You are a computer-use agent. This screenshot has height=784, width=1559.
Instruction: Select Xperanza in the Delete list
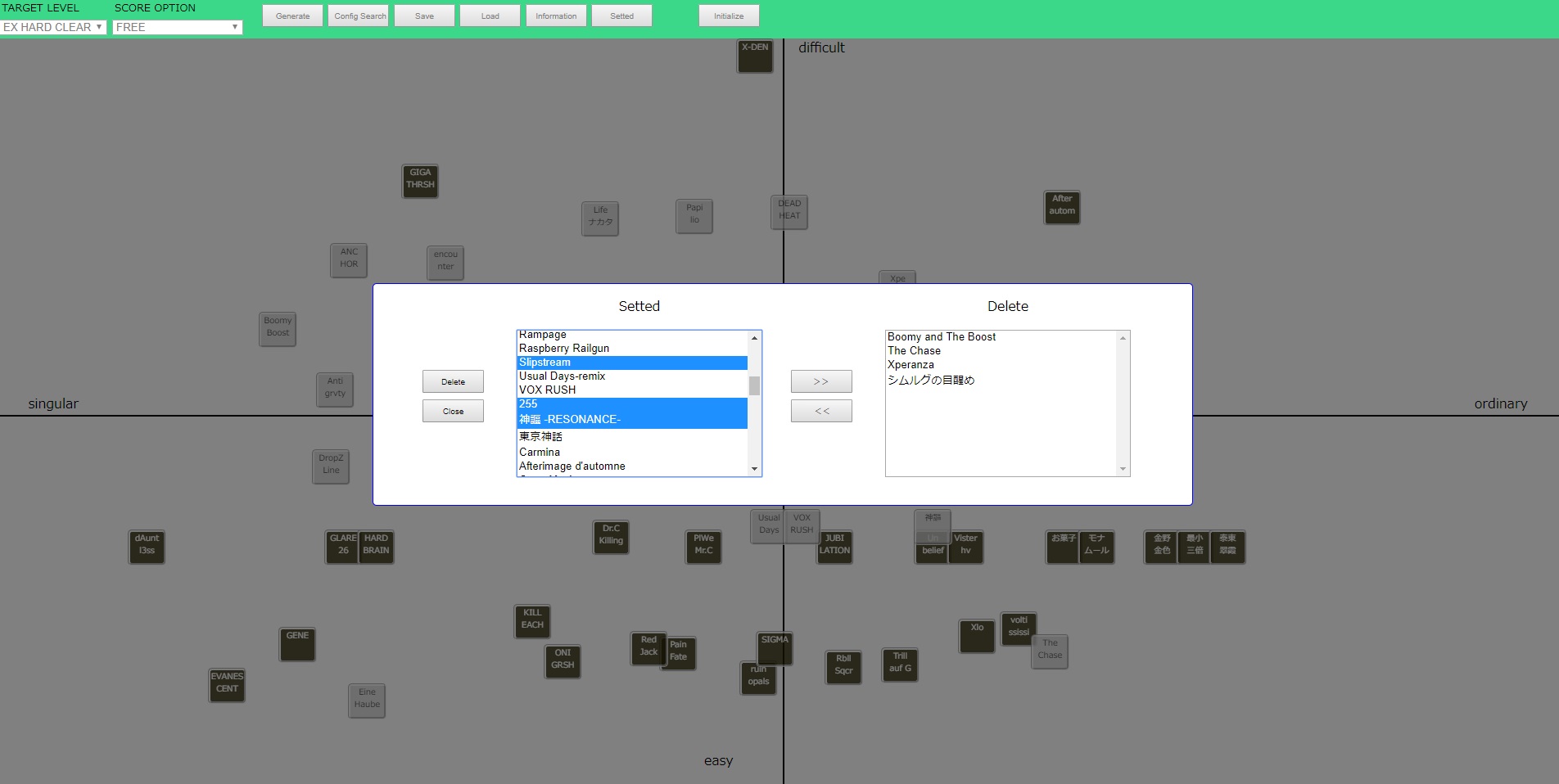(x=911, y=365)
